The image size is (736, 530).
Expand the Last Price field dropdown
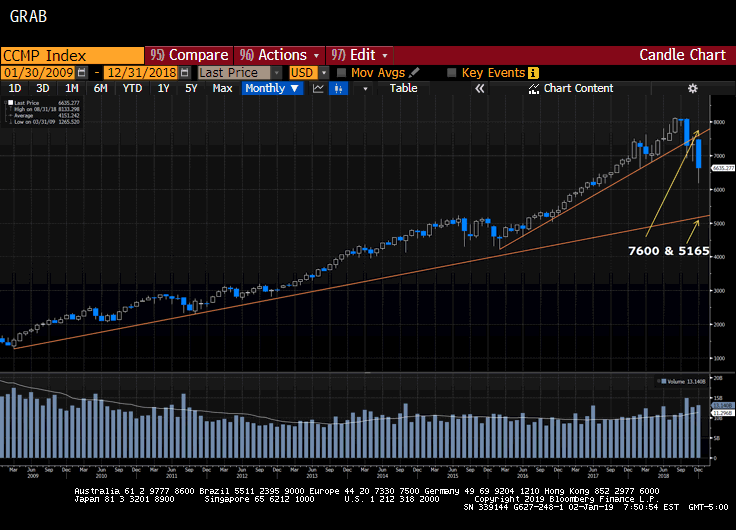point(276,73)
